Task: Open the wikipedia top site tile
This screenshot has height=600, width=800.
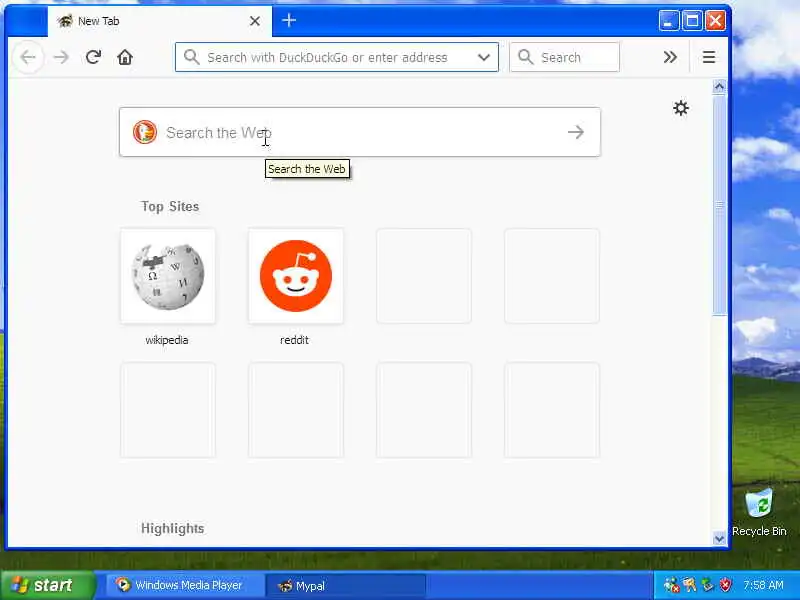Action: click(168, 276)
